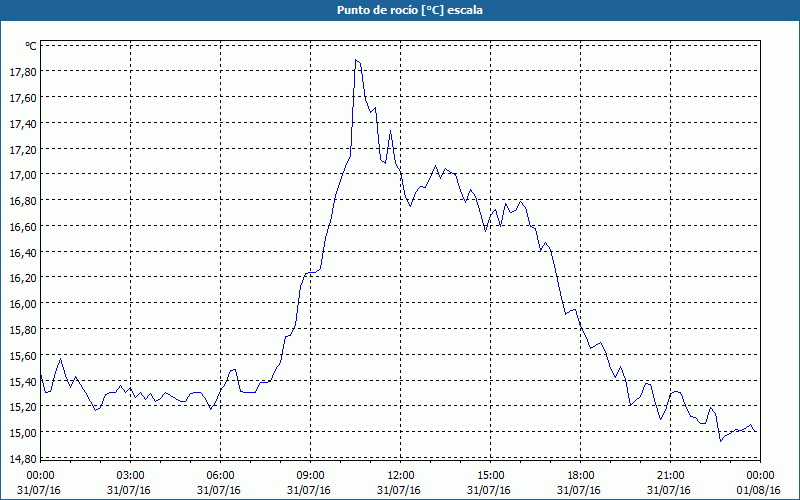Image resolution: width=800 pixels, height=500 pixels.
Task: Click the 31/07/16 date beneath 18:00
Action: click(x=579, y=491)
